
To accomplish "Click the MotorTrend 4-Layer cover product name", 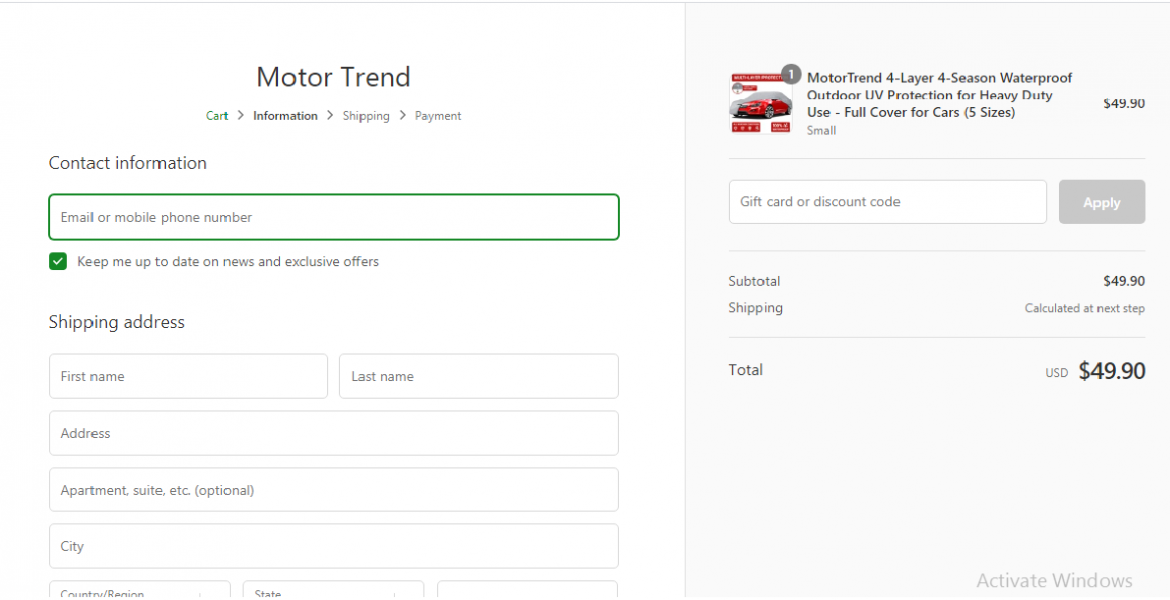I will [x=939, y=95].
